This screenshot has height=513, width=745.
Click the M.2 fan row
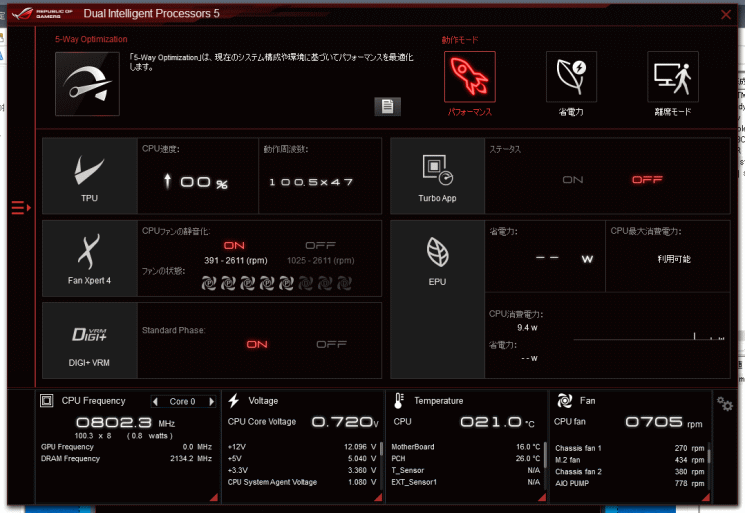point(630,460)
